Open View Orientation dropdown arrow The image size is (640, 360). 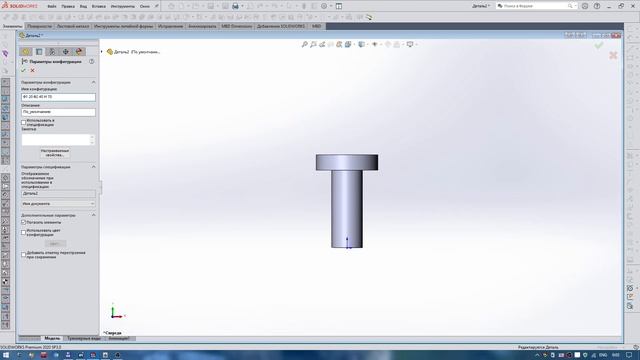pos(353,44)
